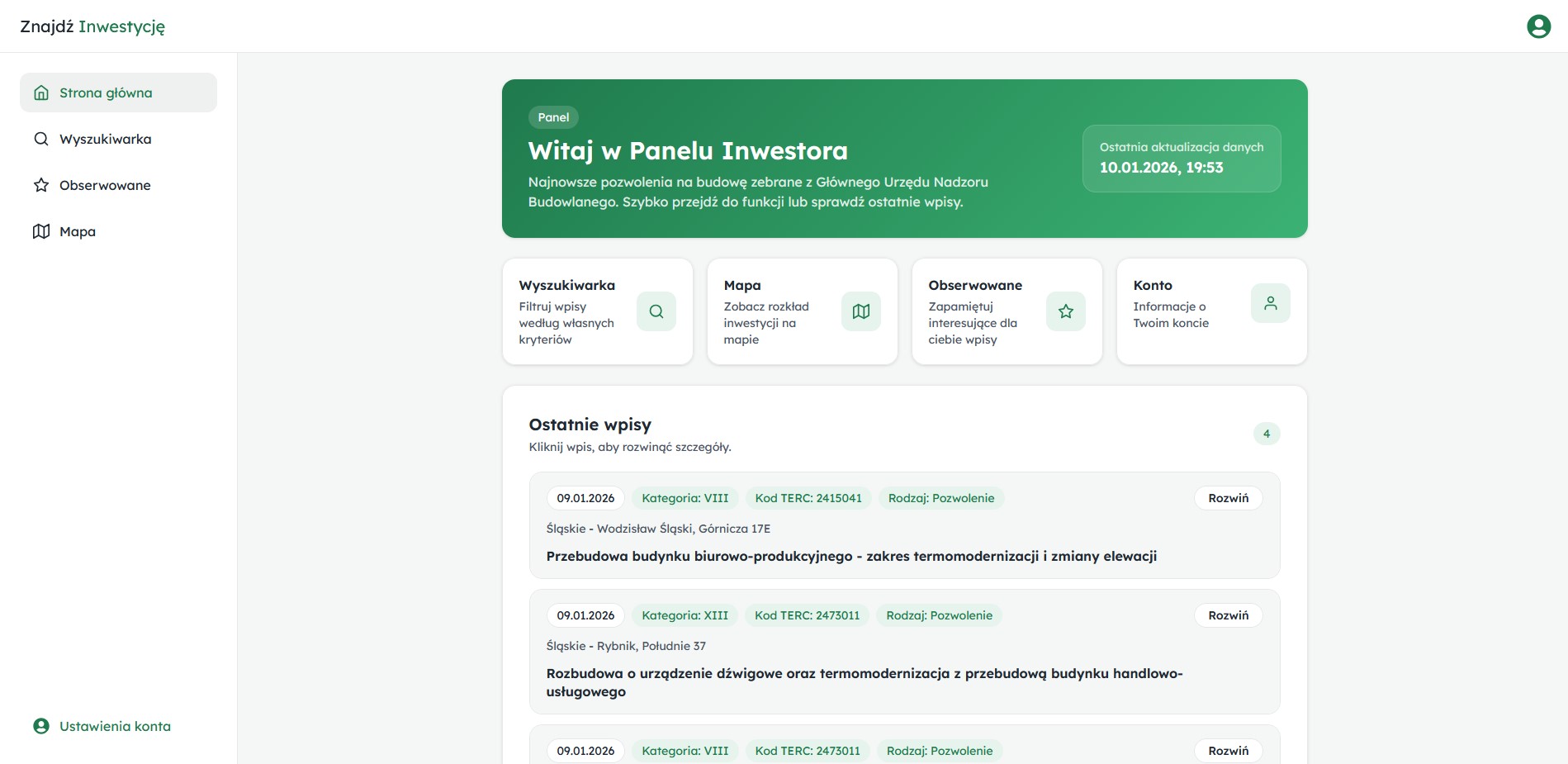Screen dimensions: 1568x764
Task: Click Rodzaj: Pozwolenie tag in Rybnik entry
Action: click(x=940, y=615)
